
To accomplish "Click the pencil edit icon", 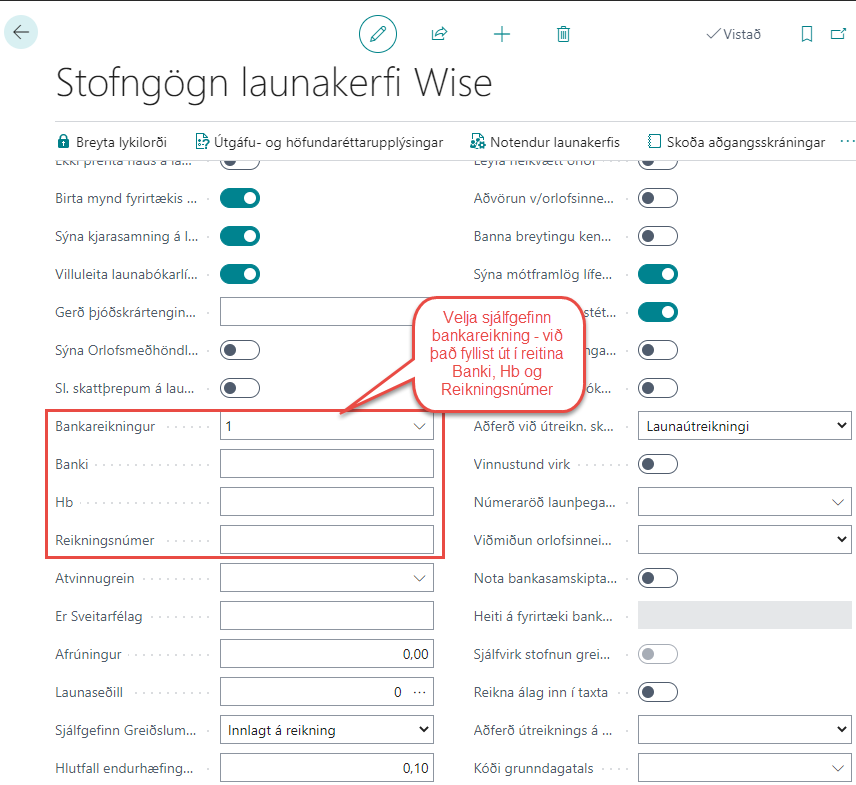I will pyautogui.click(x=378, y=34).
